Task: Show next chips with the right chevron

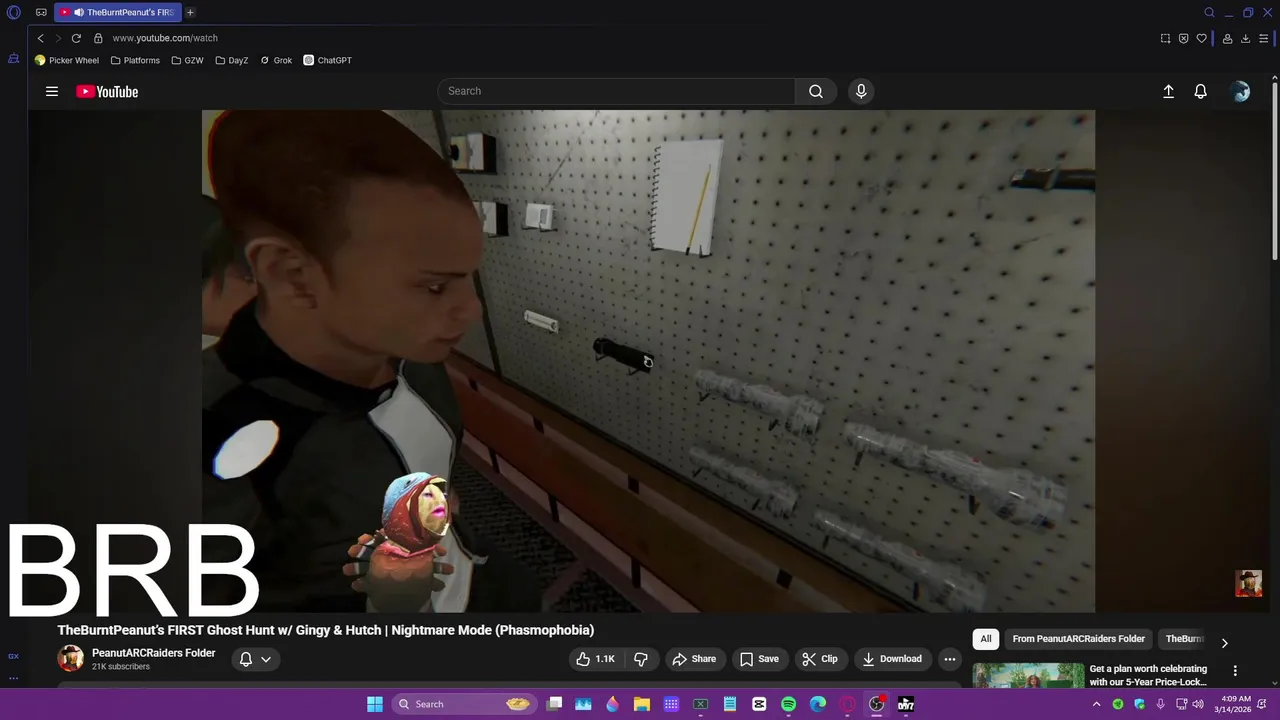Action: pos(1224,643)
